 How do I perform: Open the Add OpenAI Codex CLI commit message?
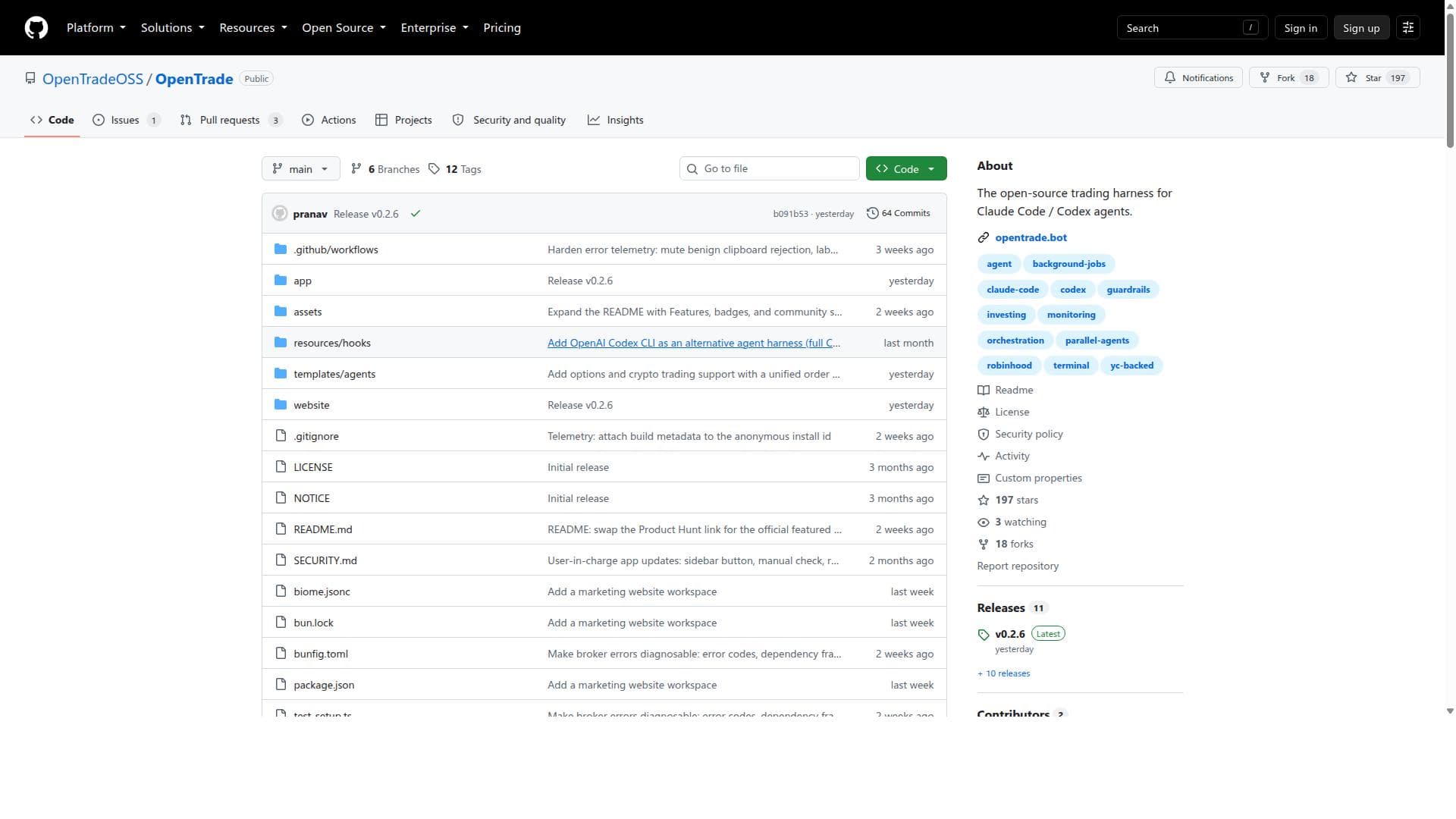pos(694,343)
